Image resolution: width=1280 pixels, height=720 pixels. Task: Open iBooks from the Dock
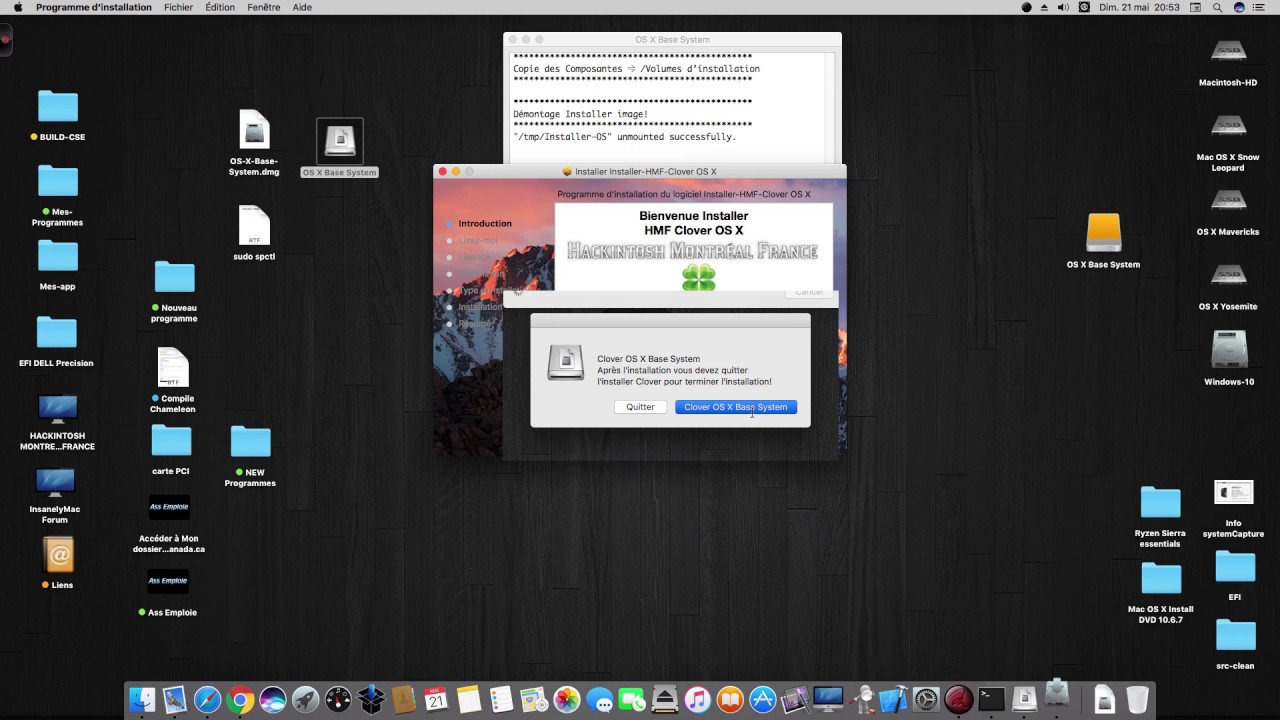(x=730, y=699)
